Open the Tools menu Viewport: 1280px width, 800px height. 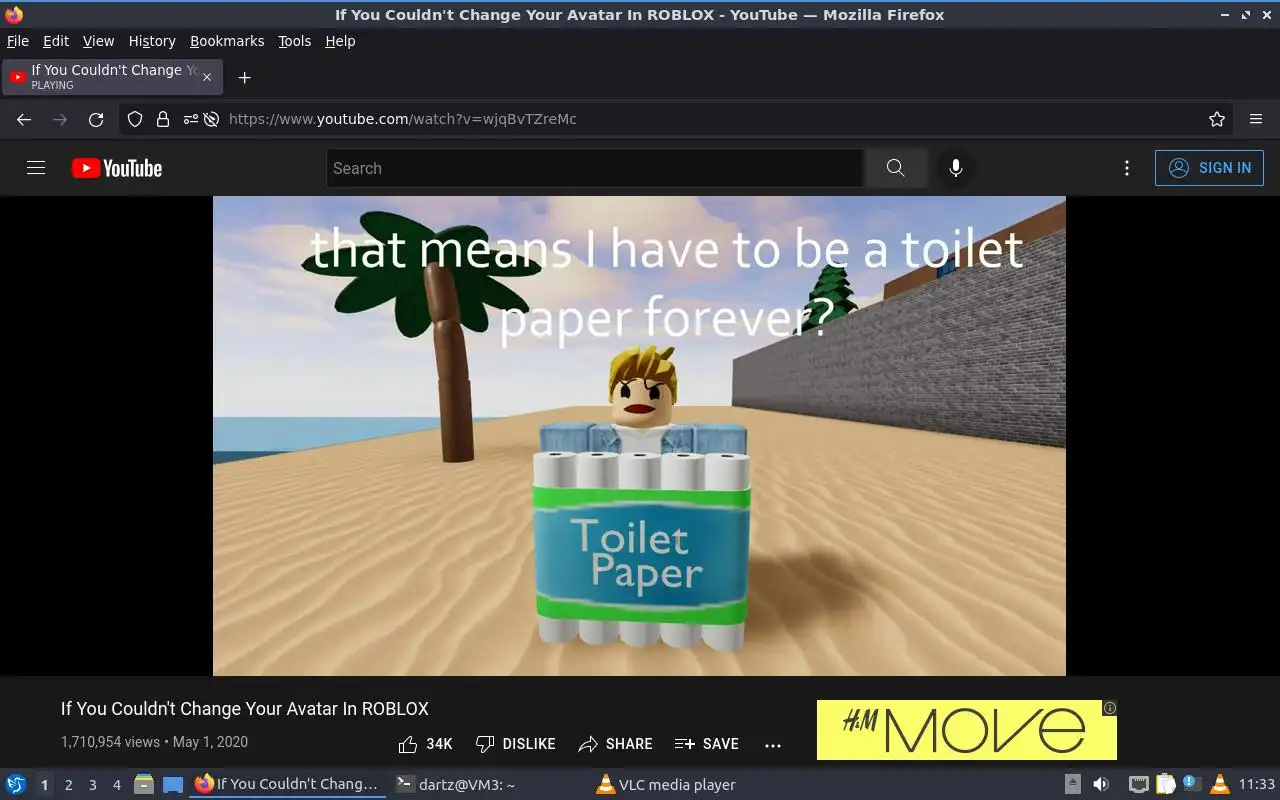point(294,41)
